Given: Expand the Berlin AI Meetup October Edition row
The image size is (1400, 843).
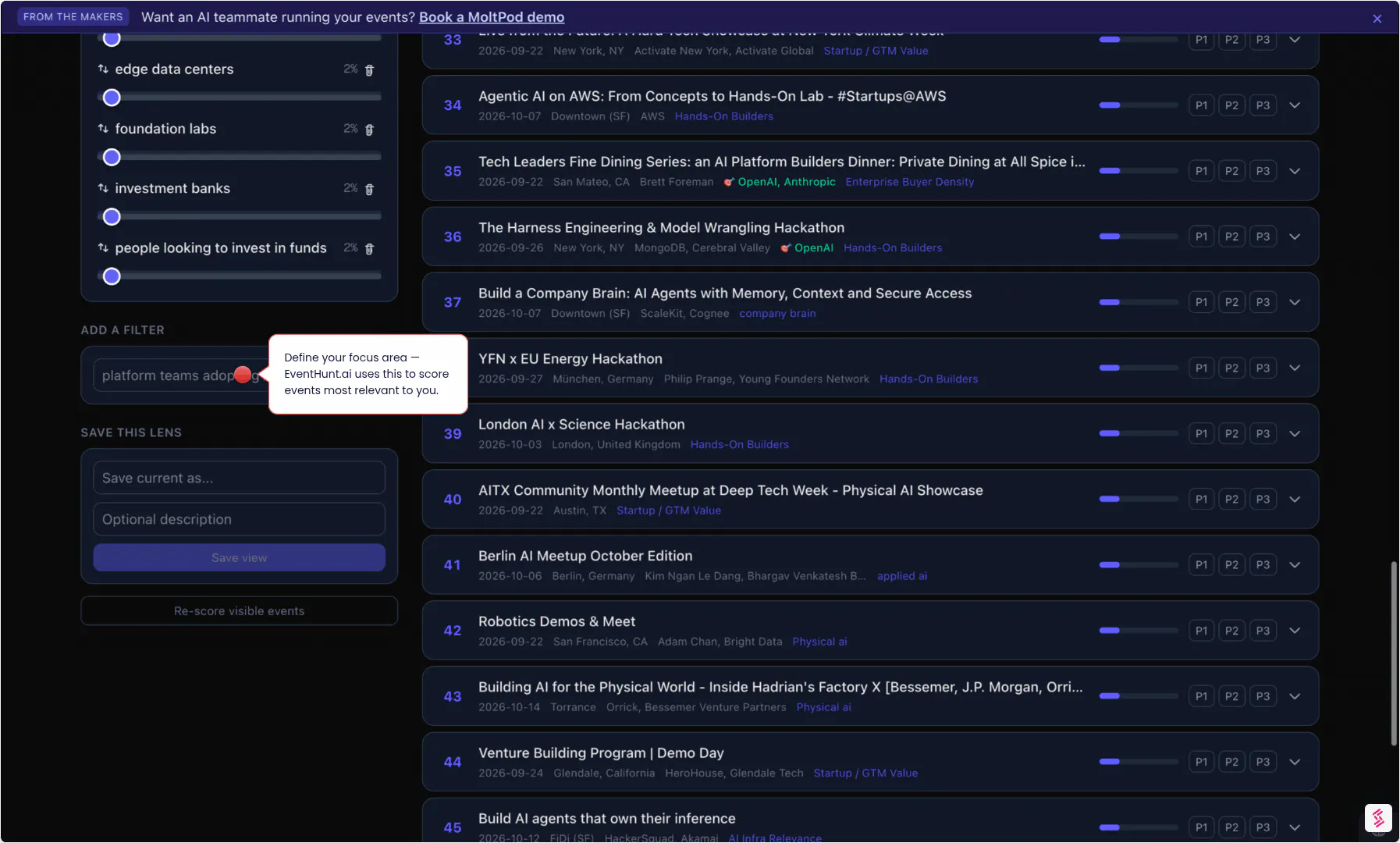Looking at the screenshot, I should 1295,564.
